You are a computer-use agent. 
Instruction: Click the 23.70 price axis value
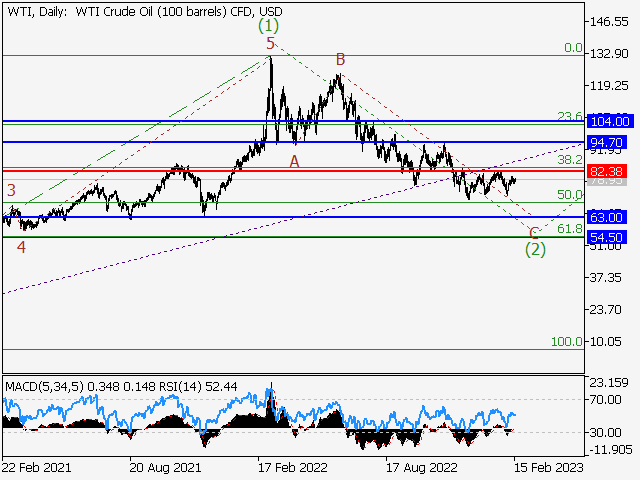pos(605,310)
